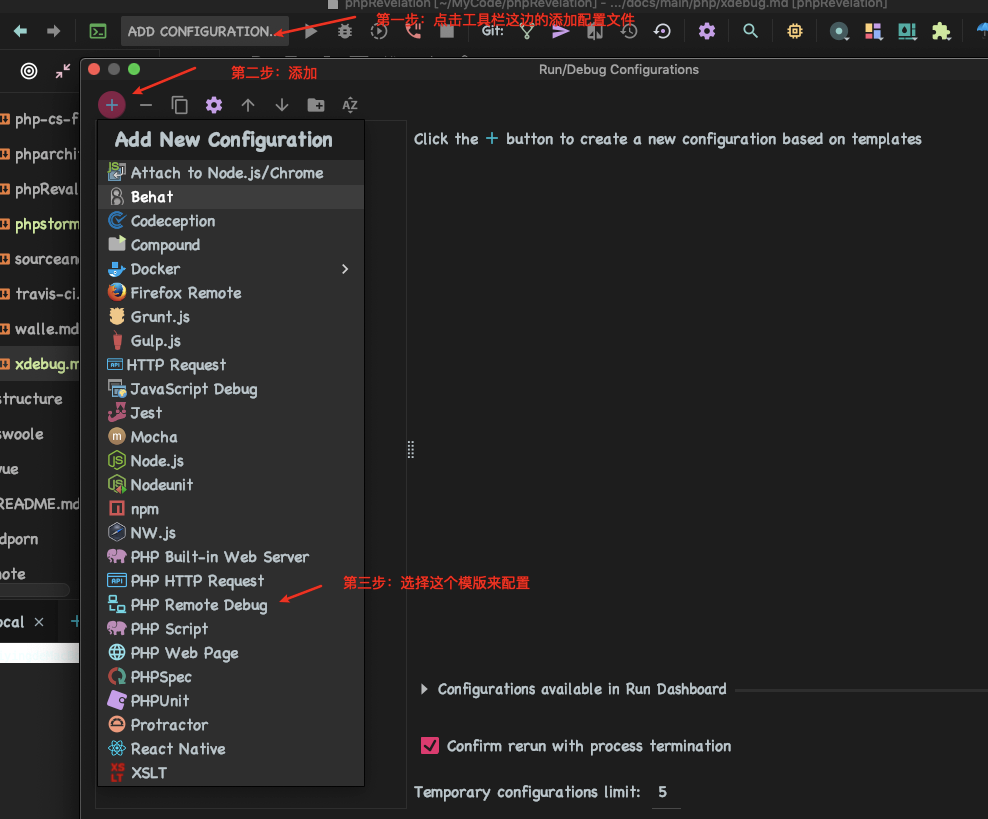Image resolution: width=988 pixels, height=819 pixels.
Task: Open Edit Templates wrench icon
Action: click(214, 105)
